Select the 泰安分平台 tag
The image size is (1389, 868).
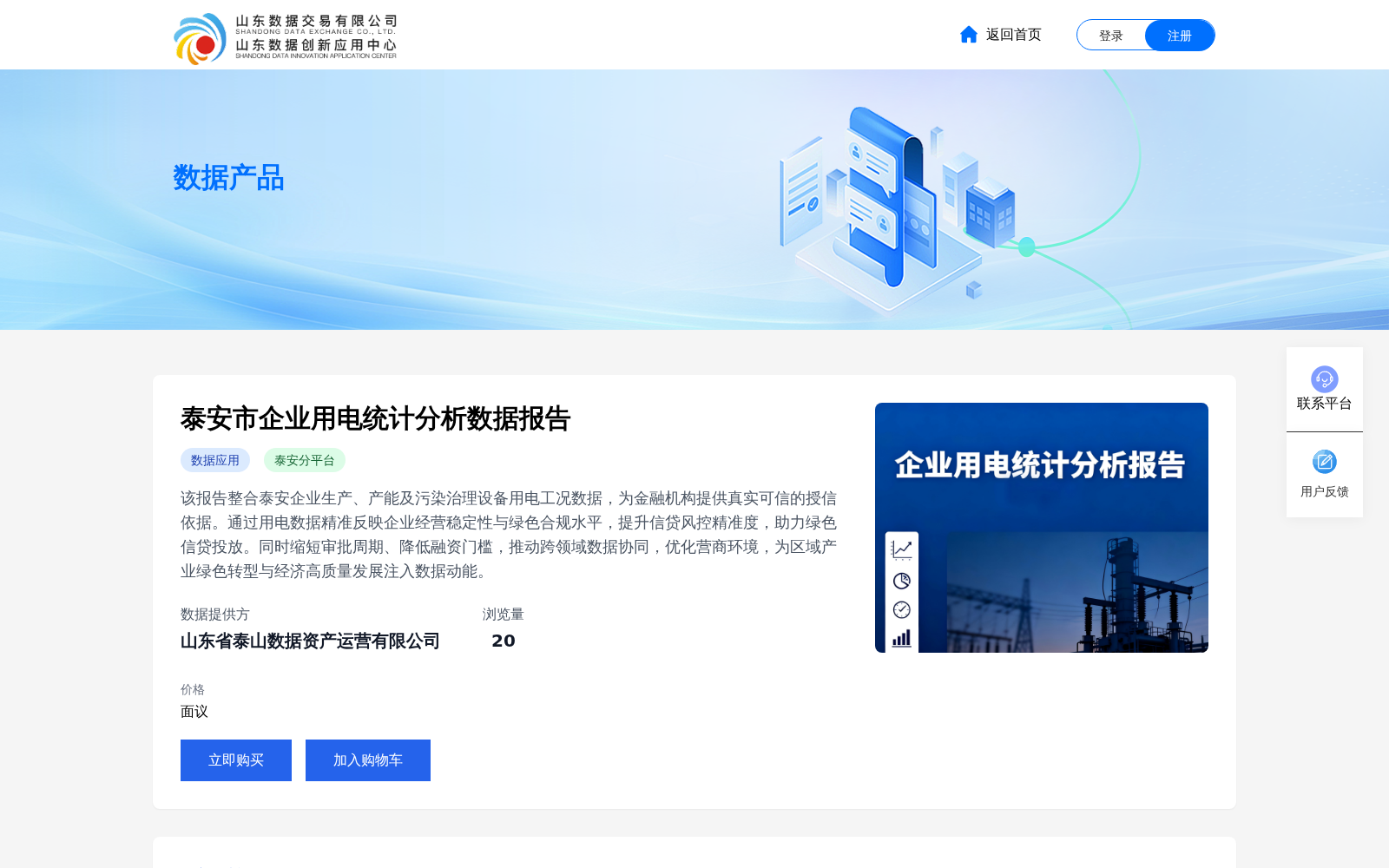[x=305, y=460]
